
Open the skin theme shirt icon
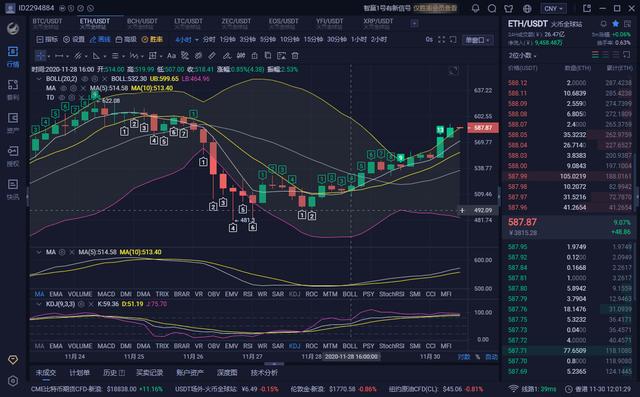tap(509, 8)
